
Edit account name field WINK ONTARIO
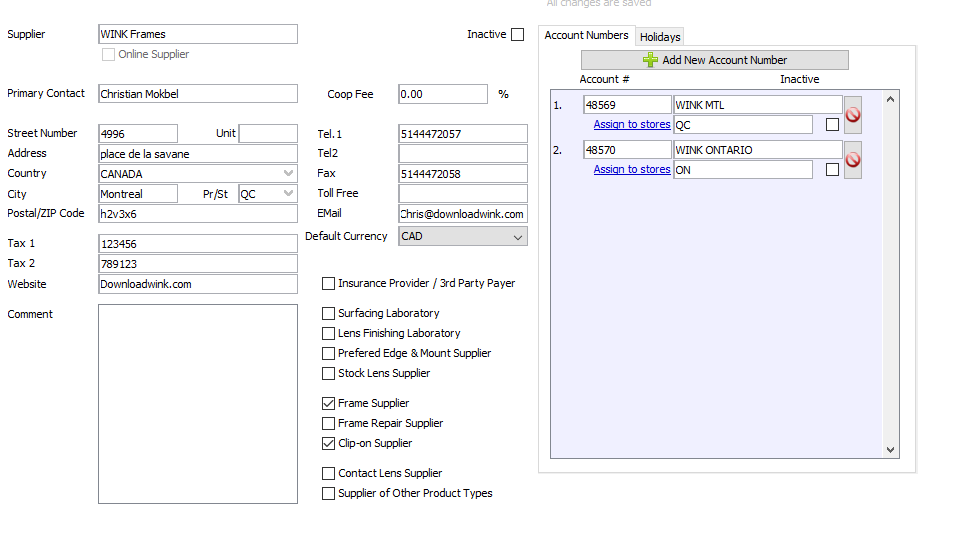click(x=758, y=150)
